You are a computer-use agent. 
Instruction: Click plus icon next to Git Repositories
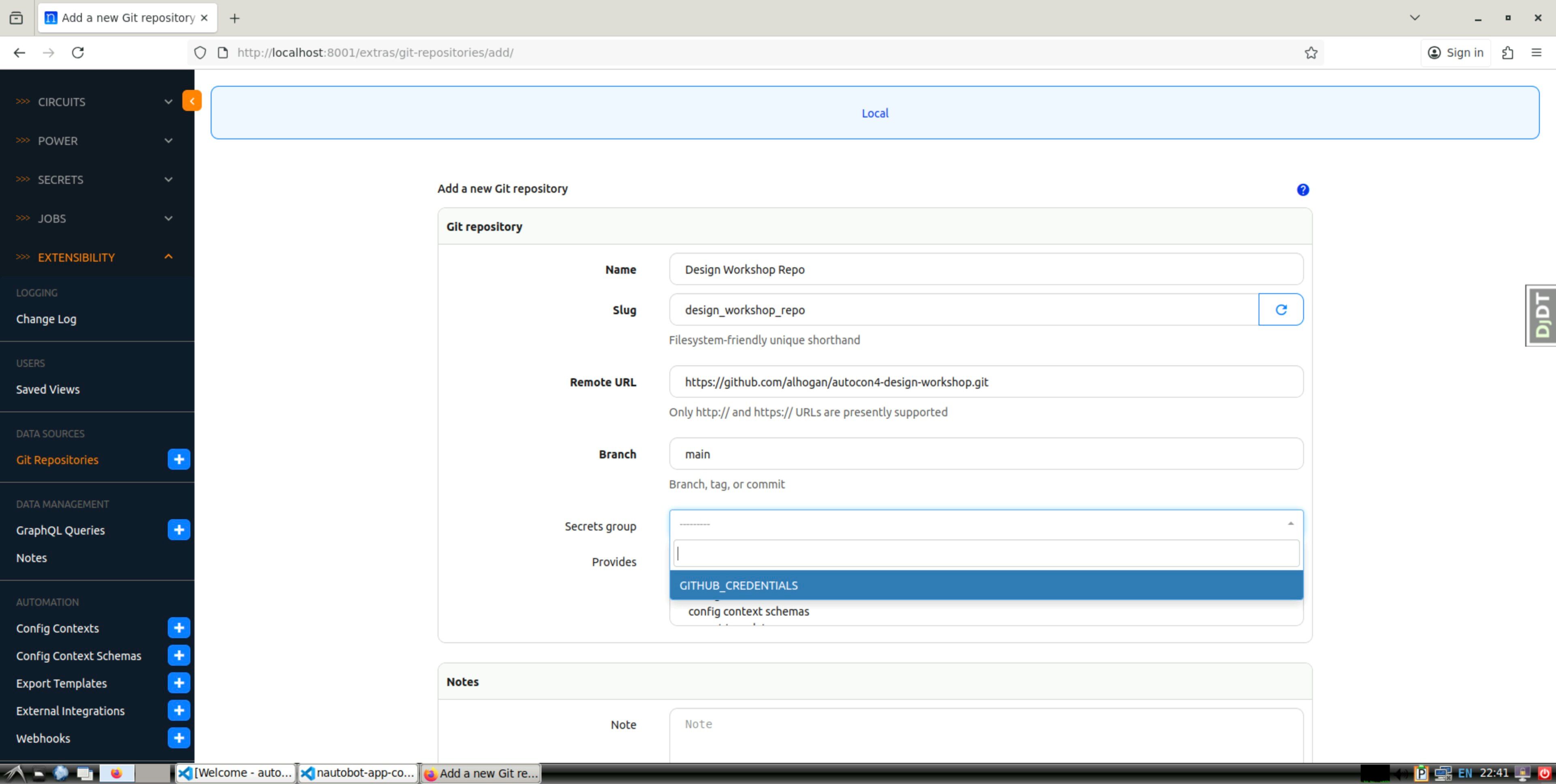pyautogui.click(x=178, y=459)
